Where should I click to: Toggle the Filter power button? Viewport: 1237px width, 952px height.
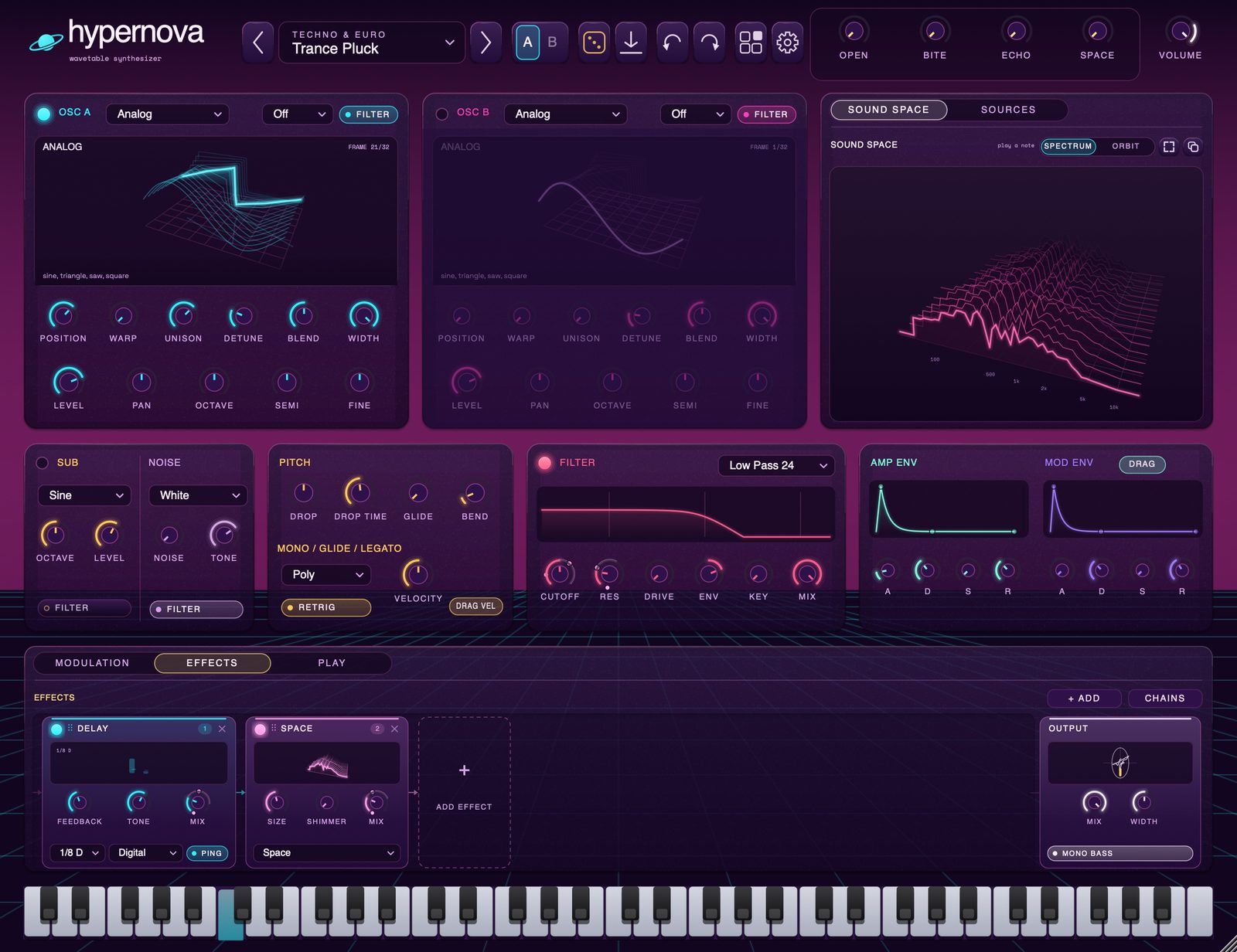click(545, 462)
